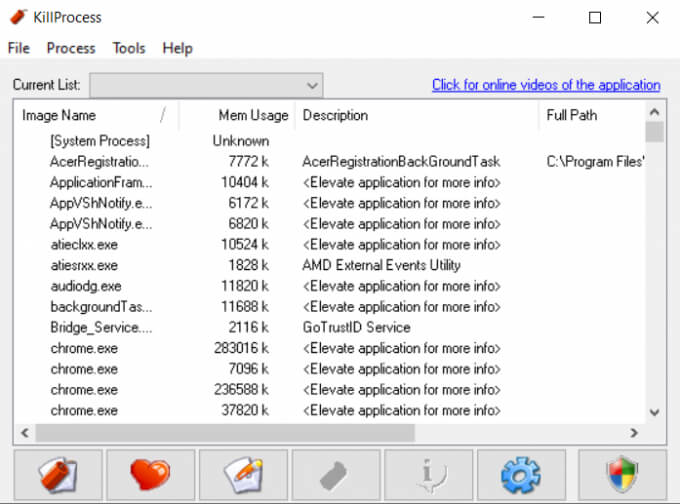Click the Windows shield elevate button
Viewport: 680px width, 504px height.
pyautogui.click(x=622, y=475)
